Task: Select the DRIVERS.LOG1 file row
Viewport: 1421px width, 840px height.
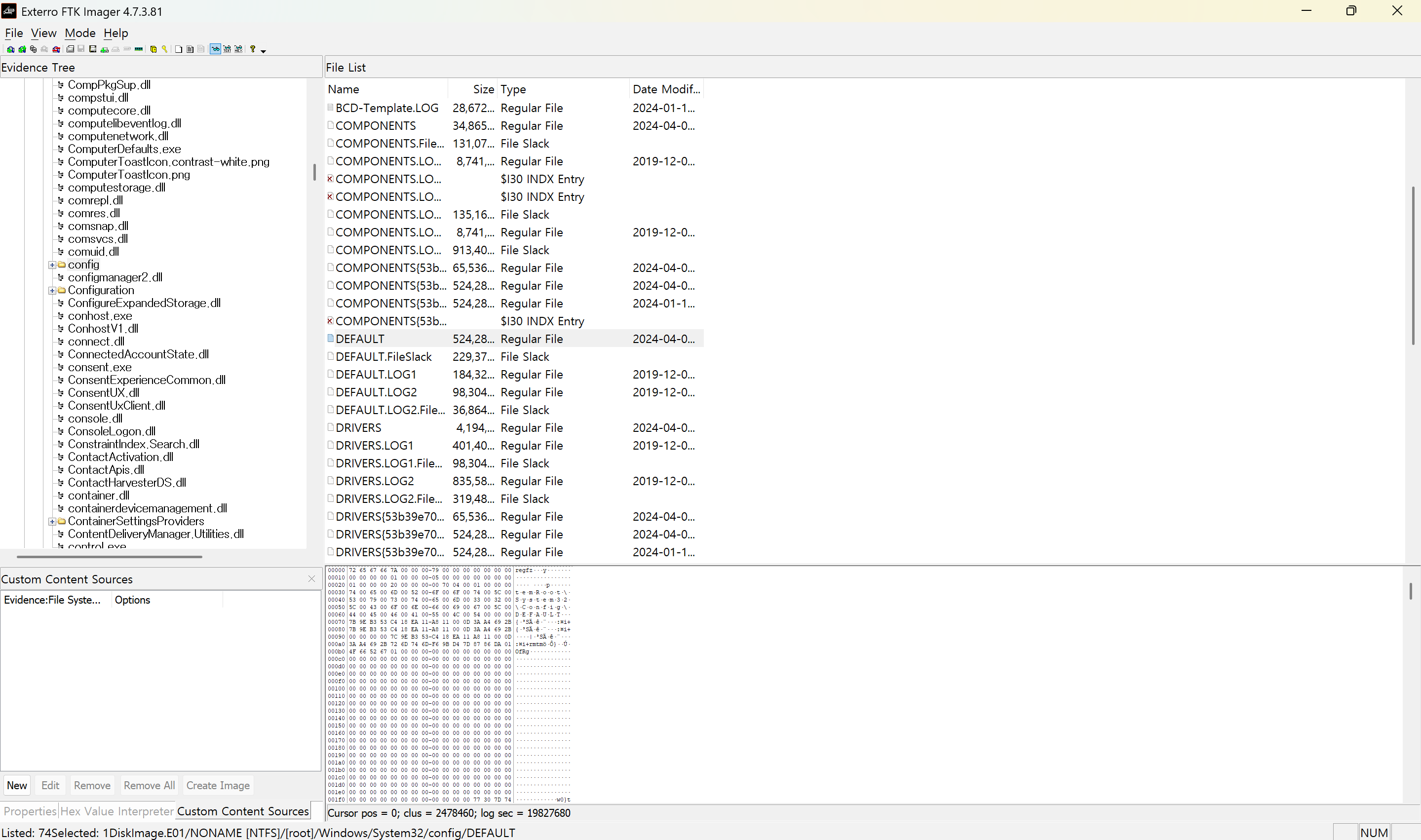Action: click(374, 446)
